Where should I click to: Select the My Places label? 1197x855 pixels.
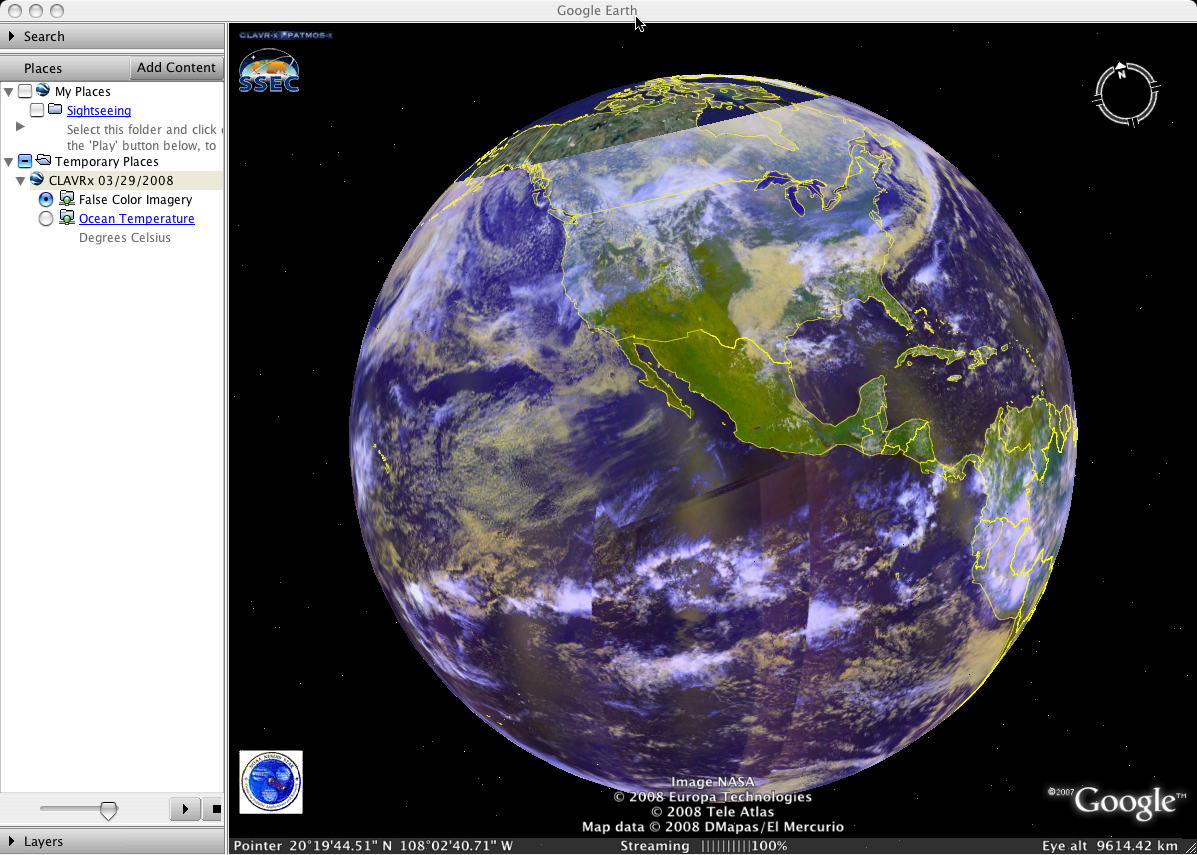pyautogui.click(x=82, y=92)
